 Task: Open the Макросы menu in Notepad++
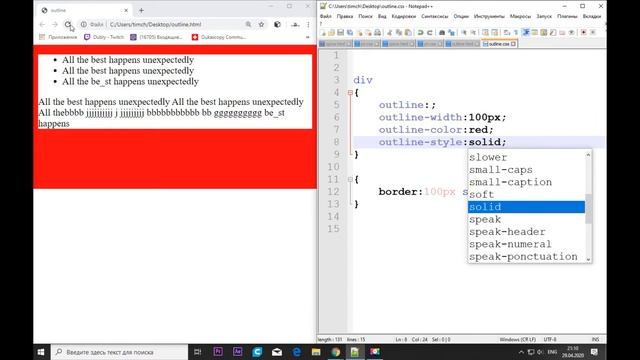click(520, 16)
